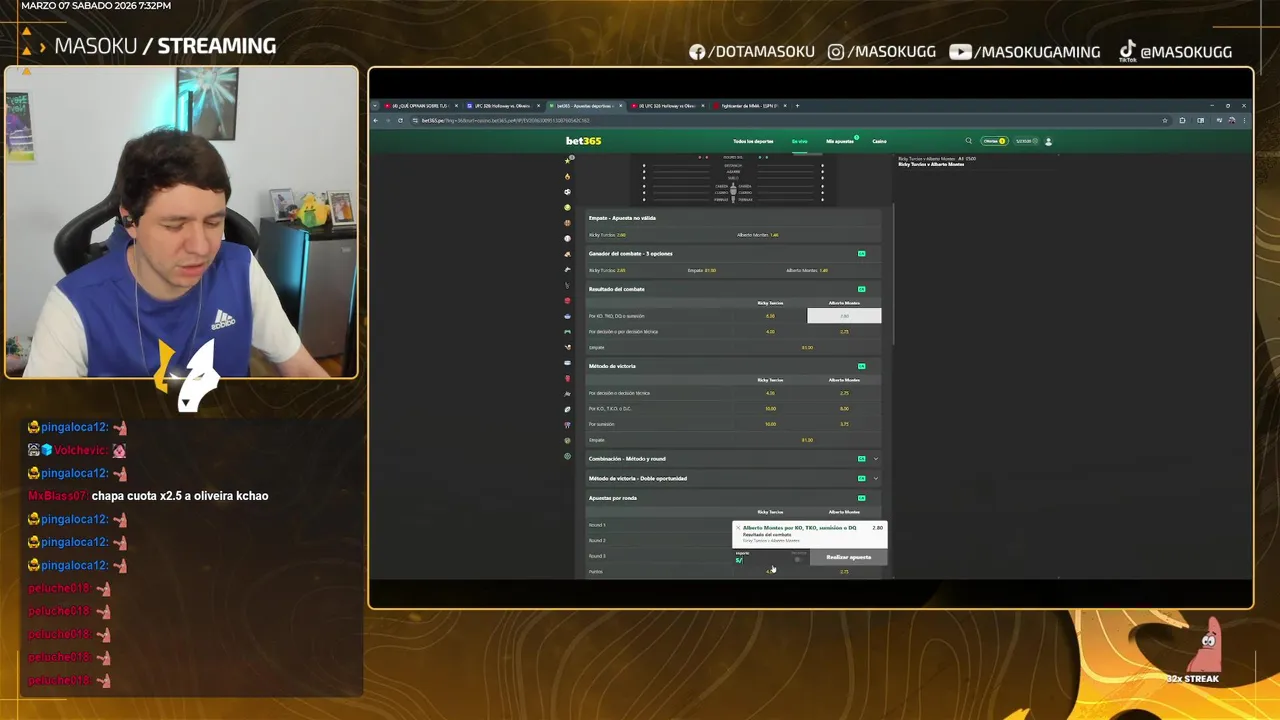This screenshot has width=1280, height=720.
Task: Open a new browser tab
Action: pos(797,105)
